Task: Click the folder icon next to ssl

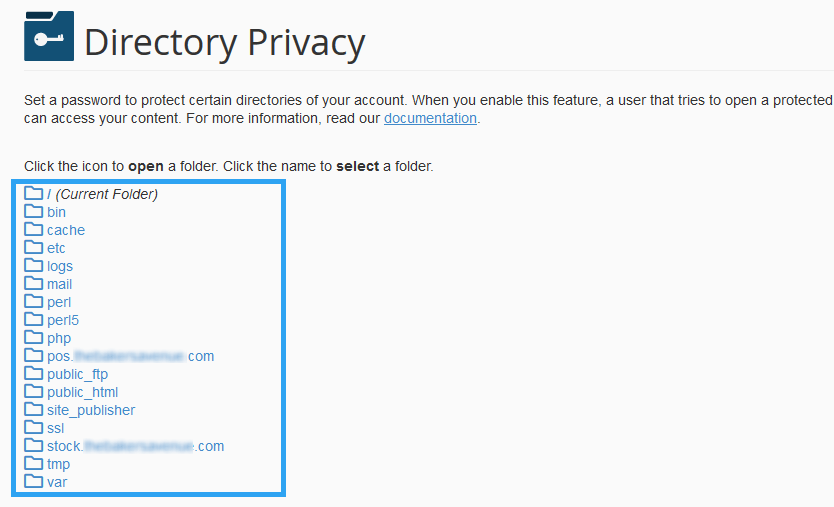Action: coord(34,428)
